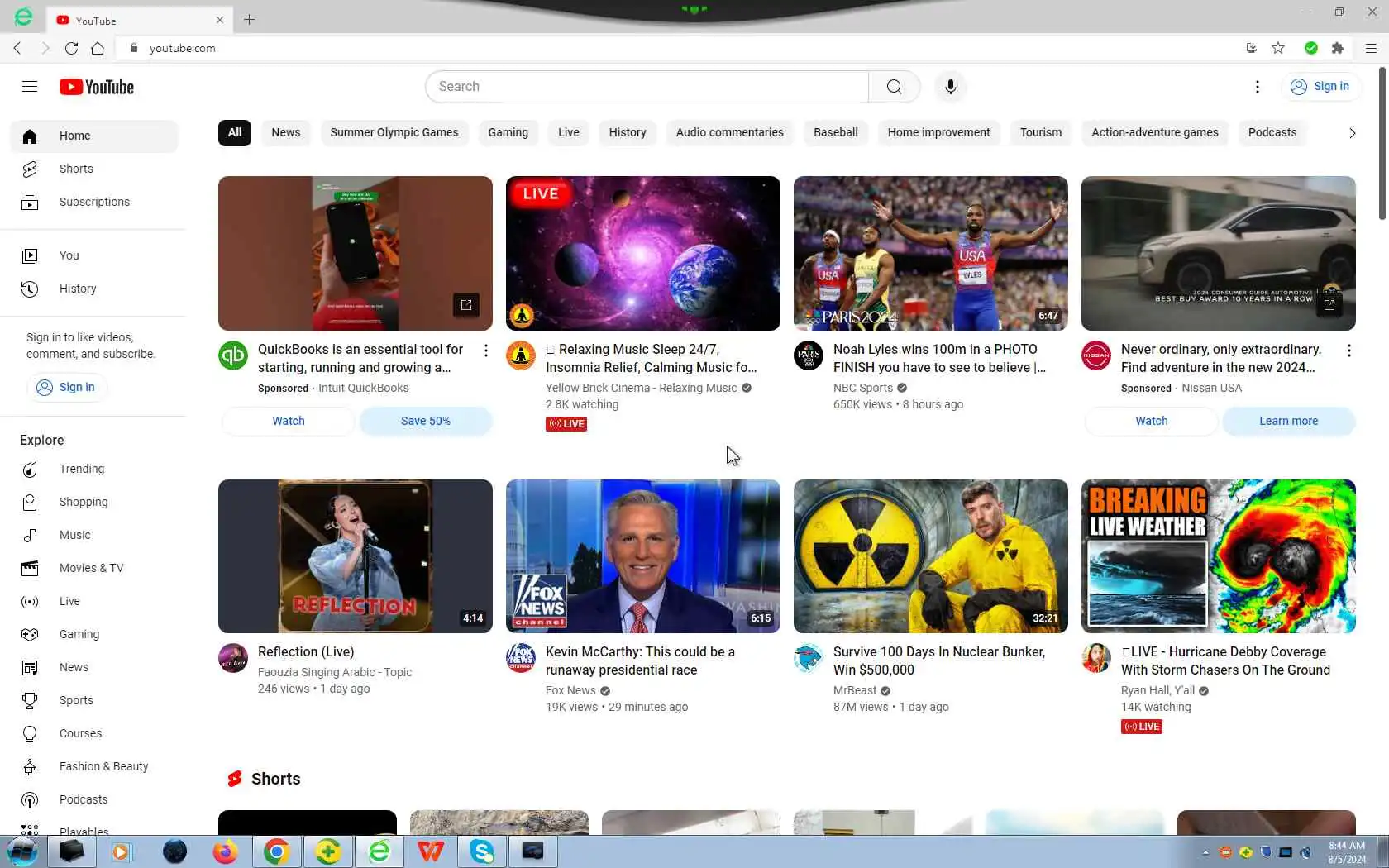
Task: Select the History category chip
Action: pyautogui.click(x=628, y=132)
